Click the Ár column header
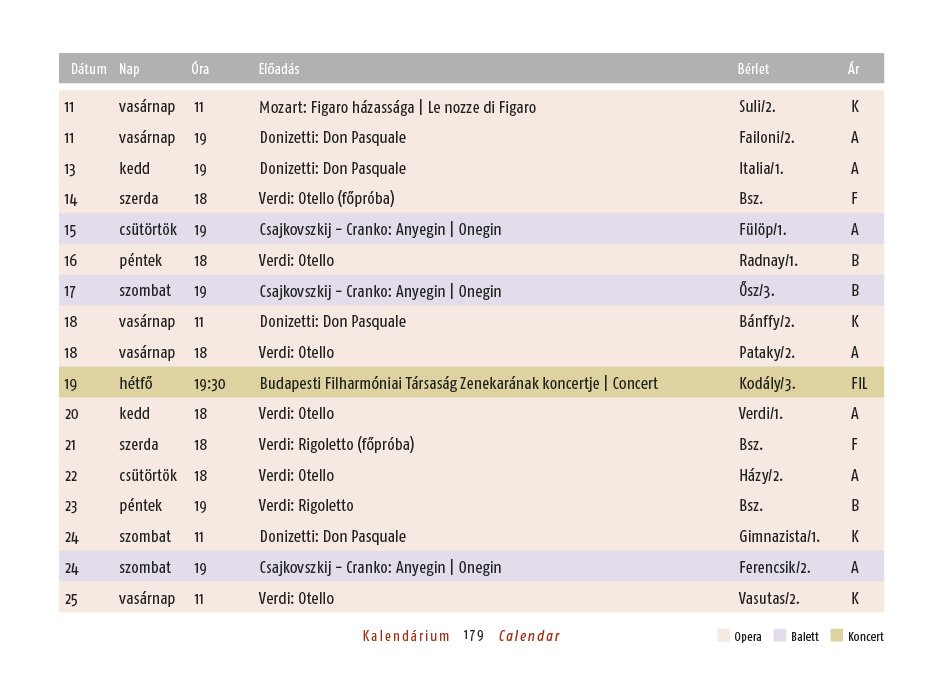 click(x=854, y=69)
